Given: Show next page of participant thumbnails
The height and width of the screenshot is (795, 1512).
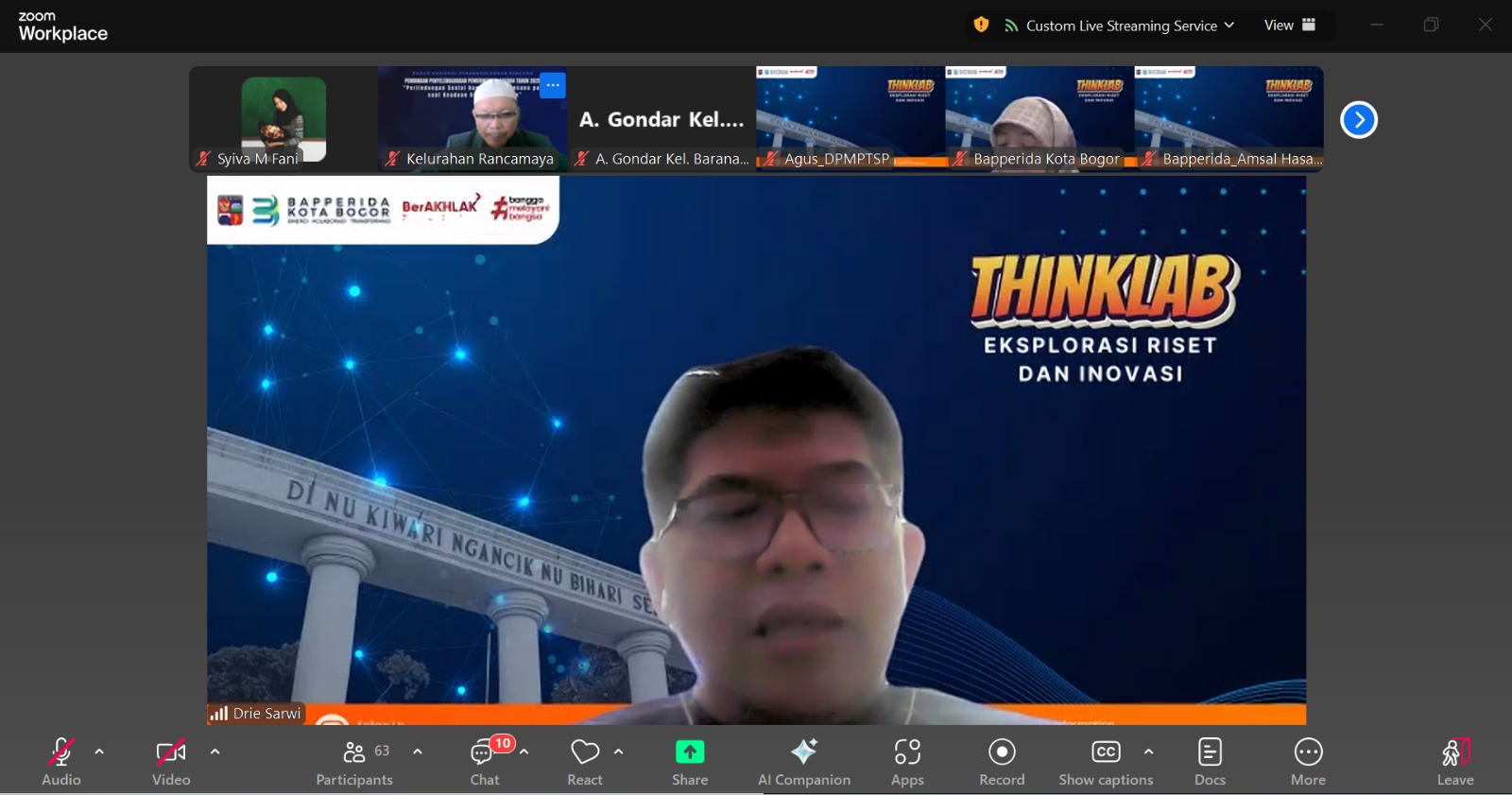Looking at the screenshot, I should pos(1358,120).
